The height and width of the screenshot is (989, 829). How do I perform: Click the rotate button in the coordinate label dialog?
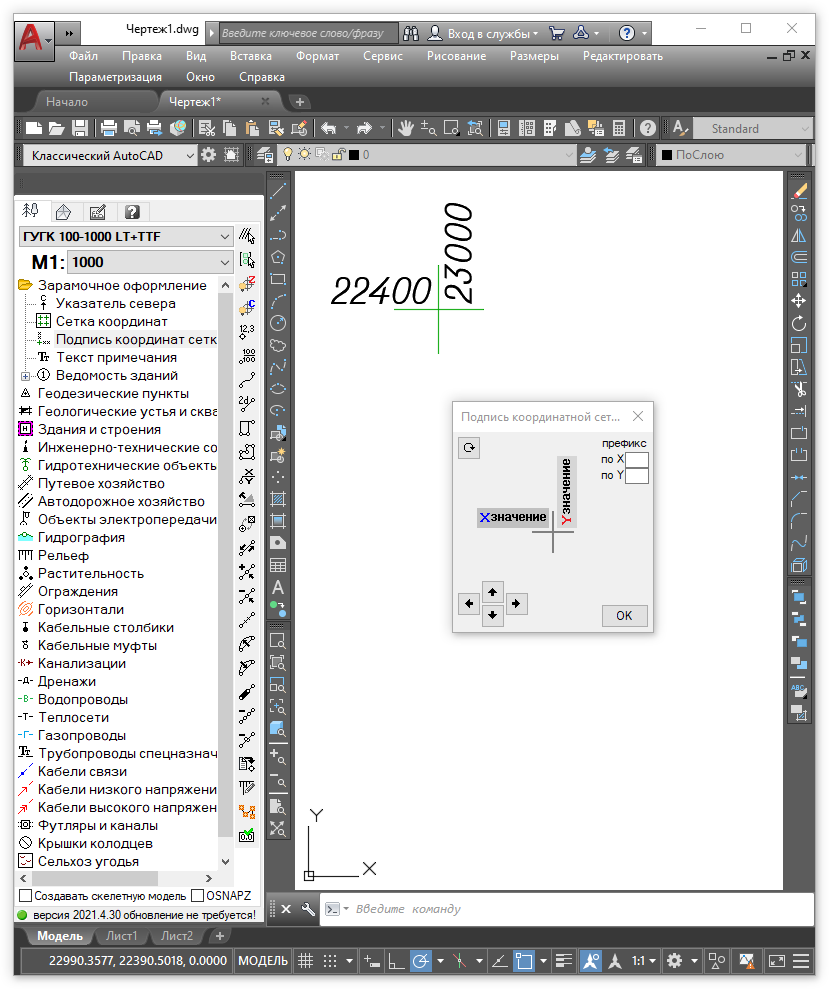(469, 449)
